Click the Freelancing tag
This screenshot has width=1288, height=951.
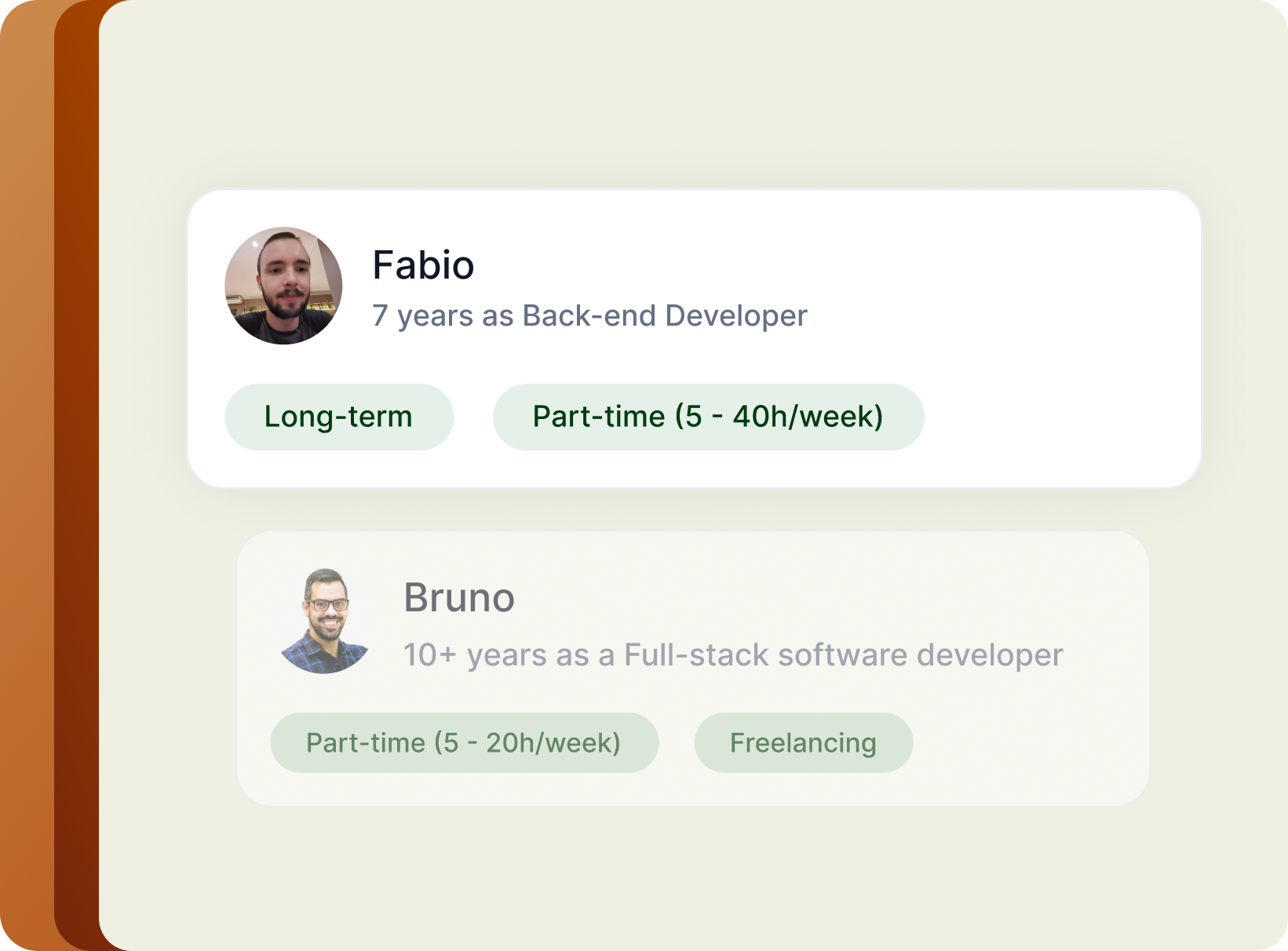click(x=803, y=742)
